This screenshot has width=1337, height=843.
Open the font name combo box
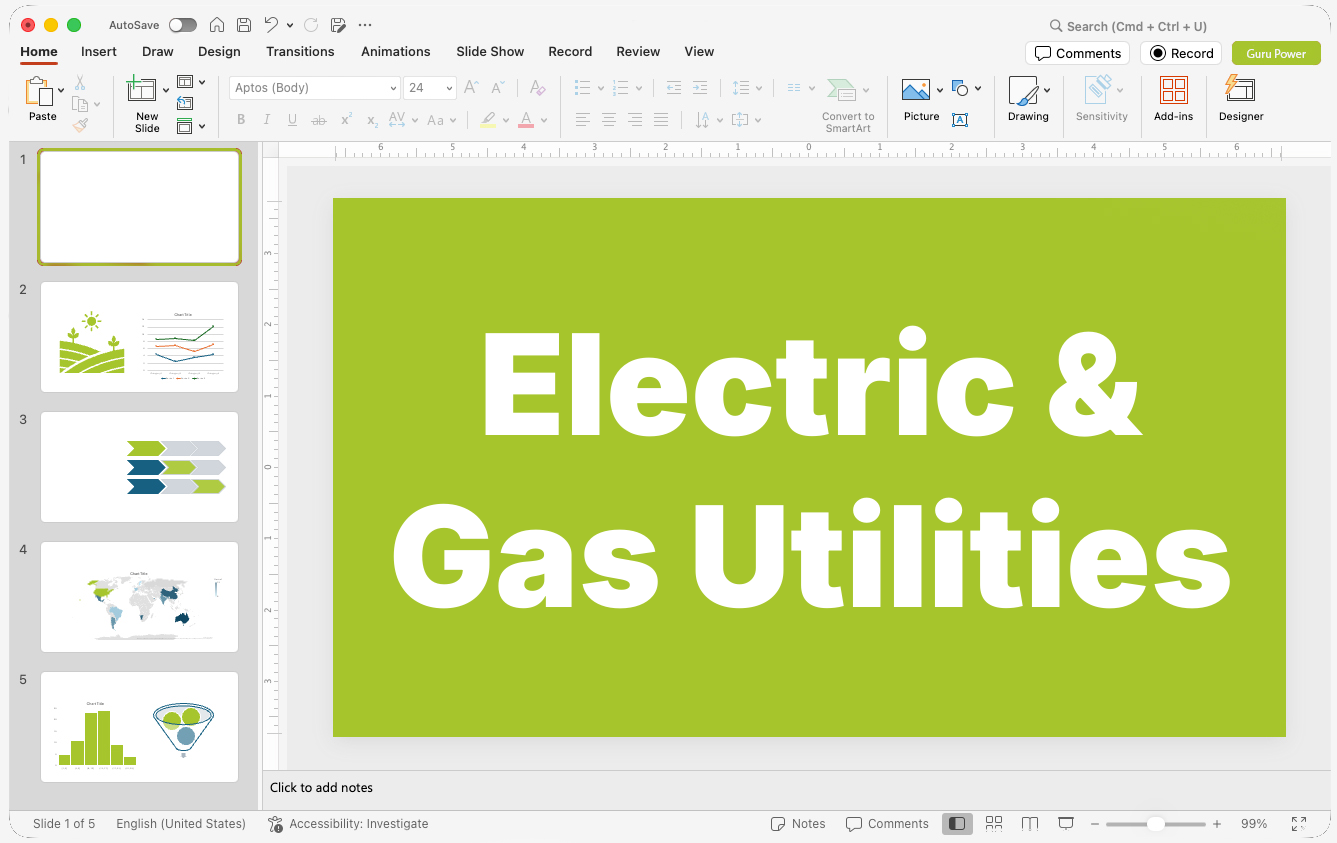click(315, 88)
